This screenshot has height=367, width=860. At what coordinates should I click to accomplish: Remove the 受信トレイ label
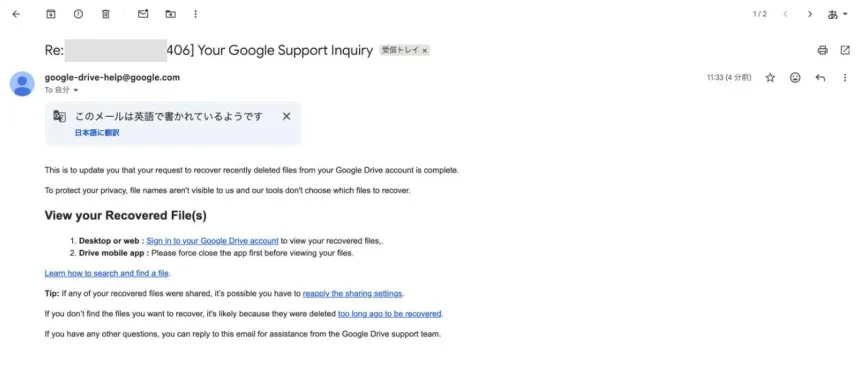[x=425, y=50]
